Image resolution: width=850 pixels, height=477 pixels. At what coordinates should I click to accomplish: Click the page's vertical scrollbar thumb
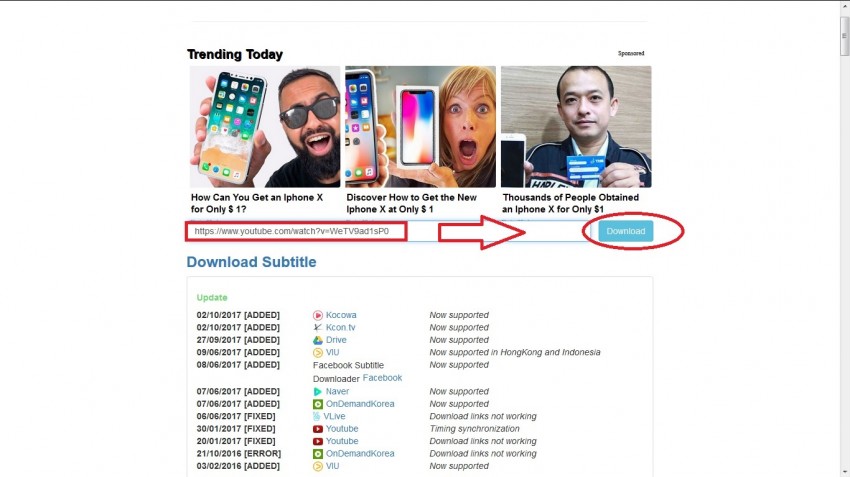point(844,35)
